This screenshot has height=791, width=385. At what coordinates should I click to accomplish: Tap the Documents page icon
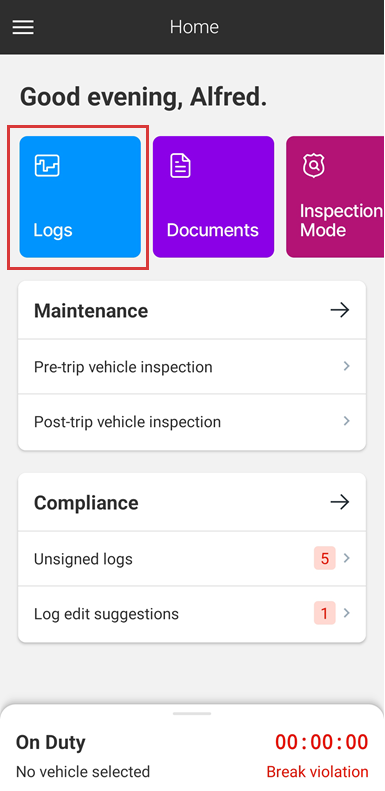pyautogui.click(x=180, y=166)
